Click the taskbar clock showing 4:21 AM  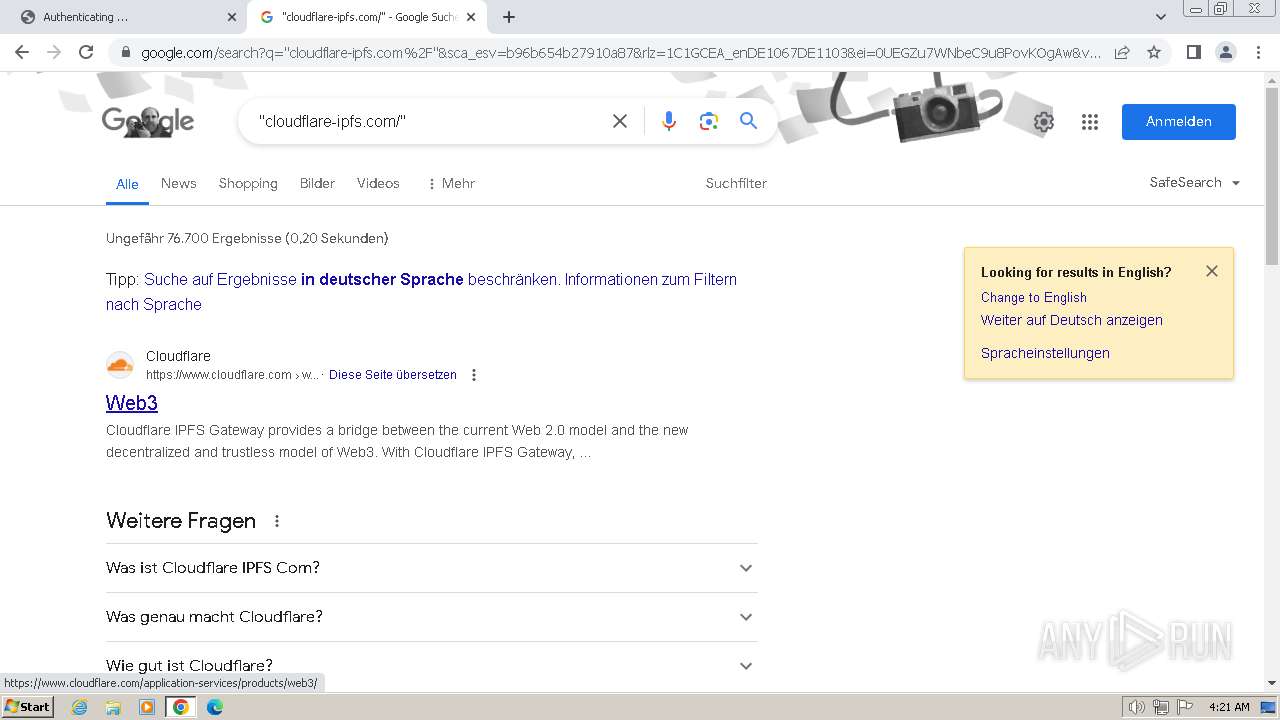pyautogui.click(x=1229, y=707)
